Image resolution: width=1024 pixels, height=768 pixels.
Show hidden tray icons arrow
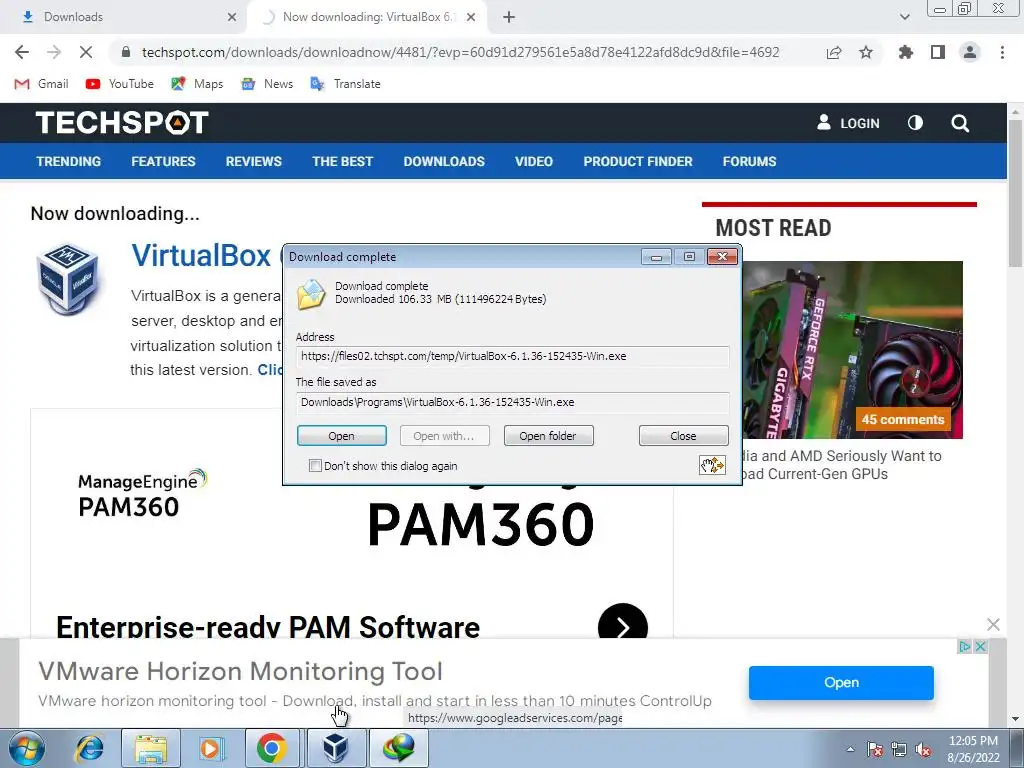point(850,749)
